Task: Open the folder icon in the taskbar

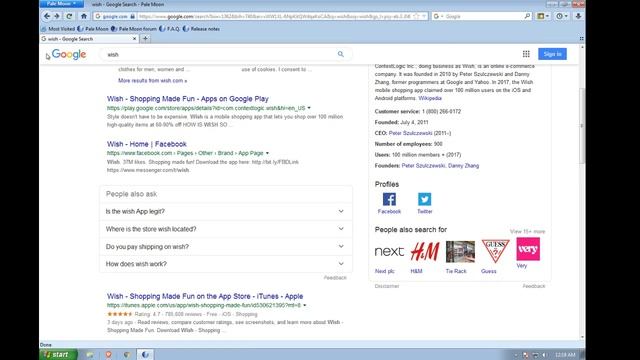Action: coord(90,354)
